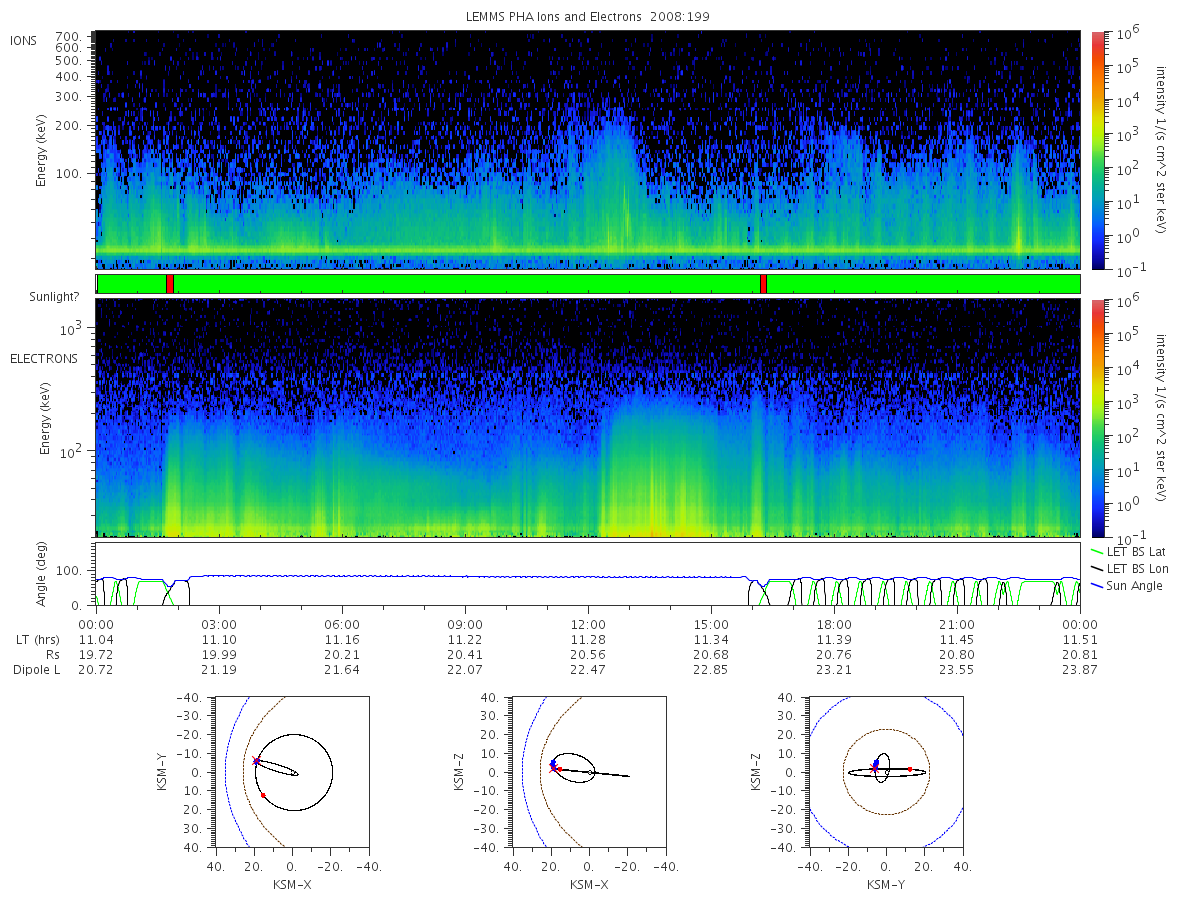Click the KSM-X versus KSM-Z orbit plot
The image size is (1200, 900).
coord(588,771)
